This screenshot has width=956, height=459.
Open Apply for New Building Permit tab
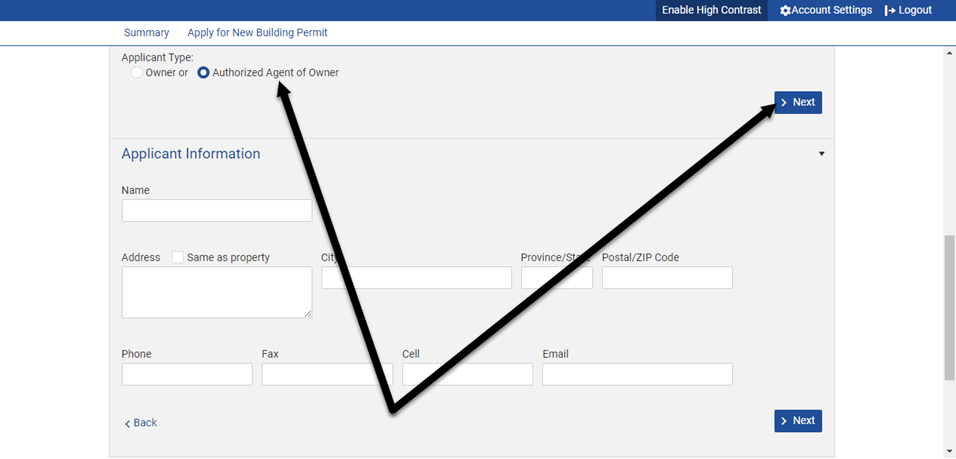[x=257, y=33]
